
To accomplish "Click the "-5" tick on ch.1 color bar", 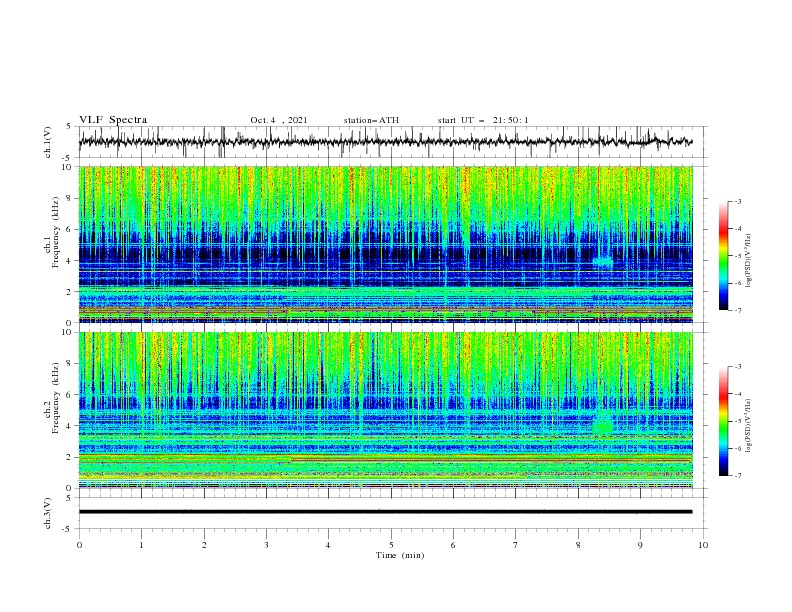I will pyautogui.click(x=738, y=256).
